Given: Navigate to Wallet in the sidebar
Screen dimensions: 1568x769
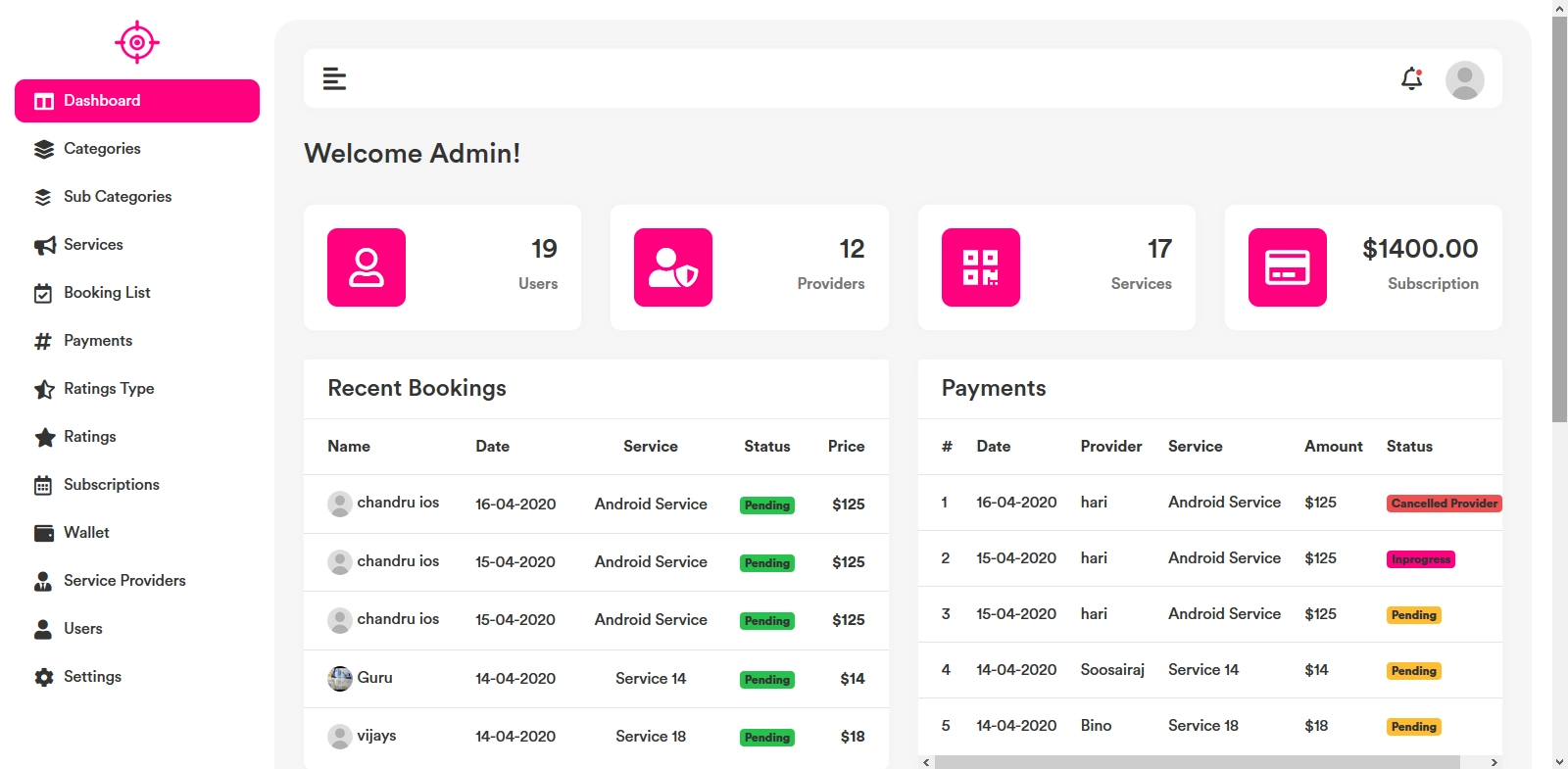Looking at the screenshot, I should [86, 533].
